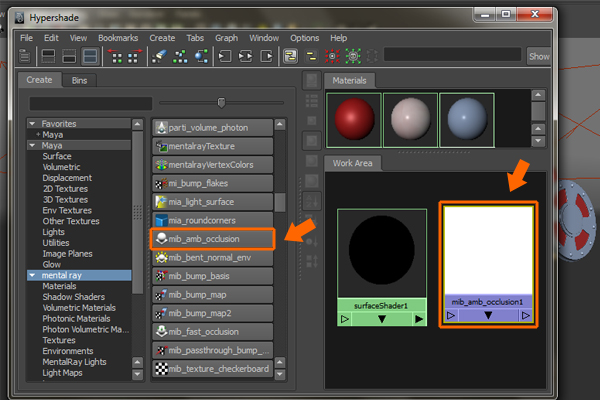Click the mentalrayVertexColors node icon
The image size is (600, 400).
160,165
